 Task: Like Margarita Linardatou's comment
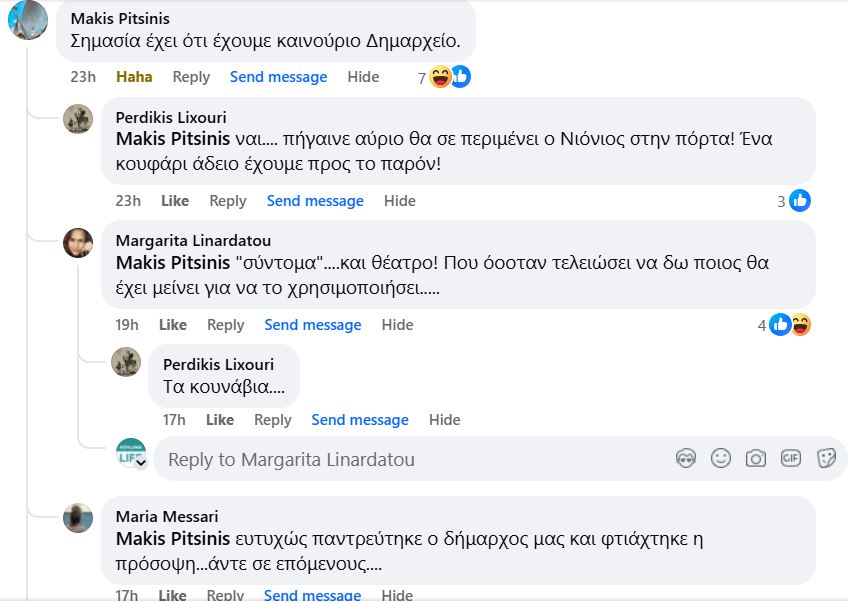173,325
